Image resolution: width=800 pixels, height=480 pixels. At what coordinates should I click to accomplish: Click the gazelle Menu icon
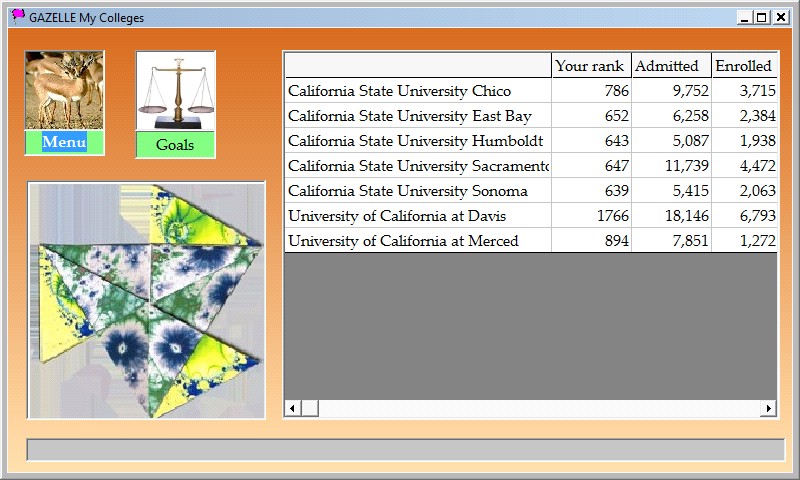click(64, 90)
